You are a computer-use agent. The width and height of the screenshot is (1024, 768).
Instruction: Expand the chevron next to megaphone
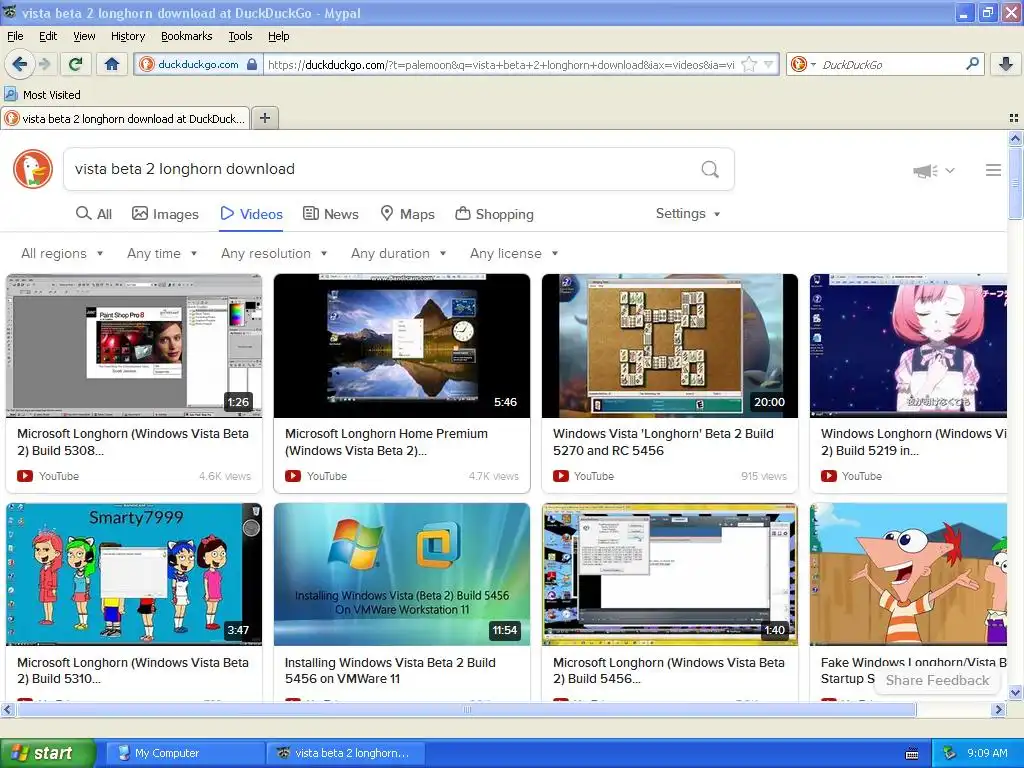pos(950,170)
